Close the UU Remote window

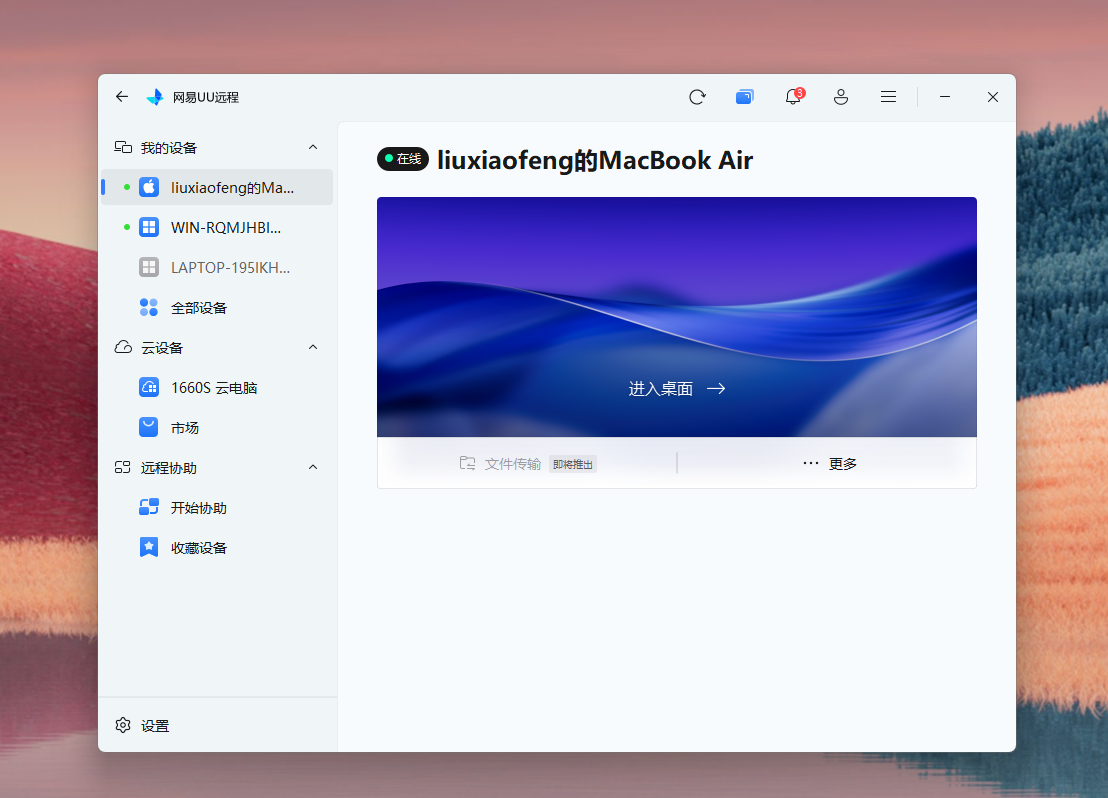coord(993,97)
